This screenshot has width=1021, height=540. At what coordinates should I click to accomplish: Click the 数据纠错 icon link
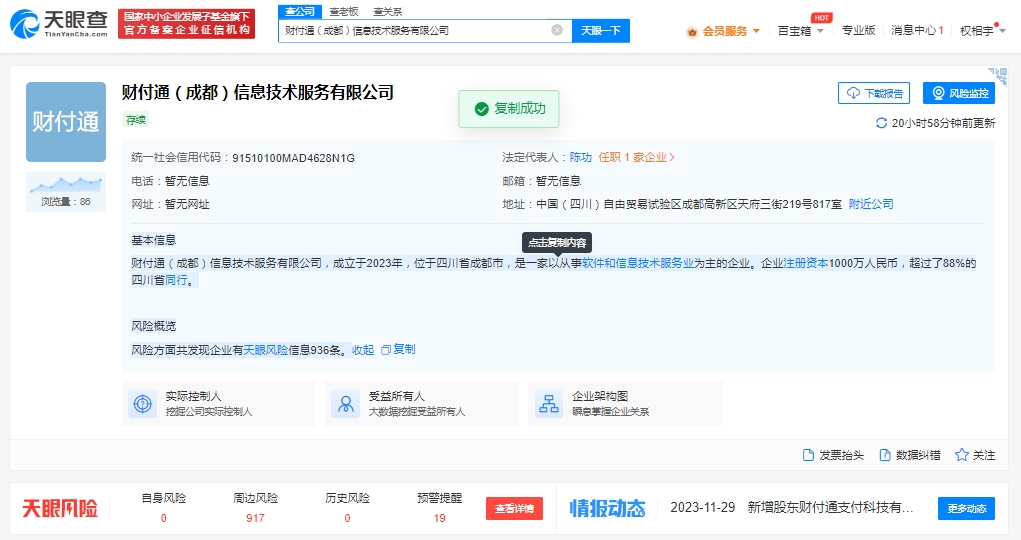[910, 455]
